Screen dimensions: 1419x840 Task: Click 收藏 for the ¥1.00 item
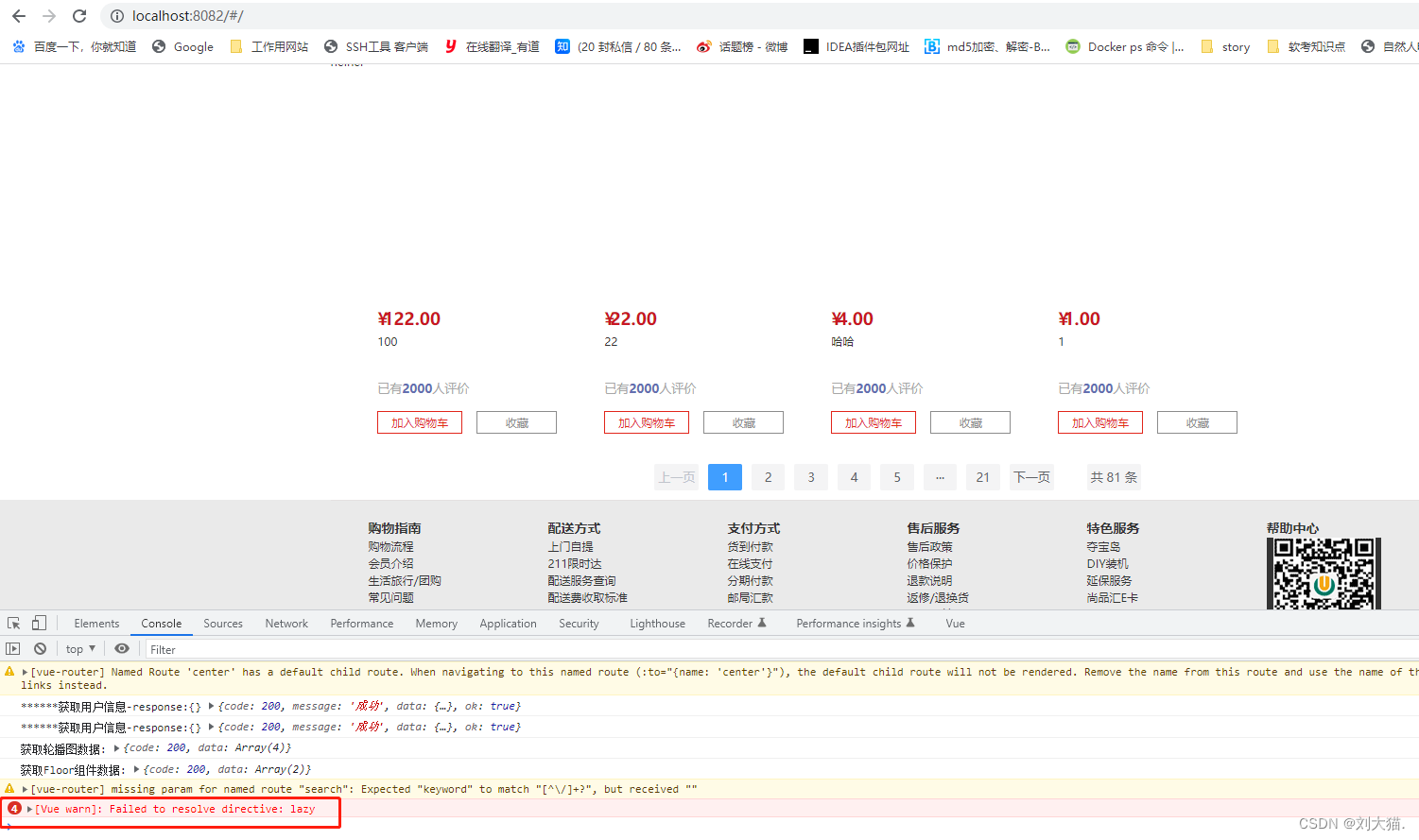[1197, 422]
